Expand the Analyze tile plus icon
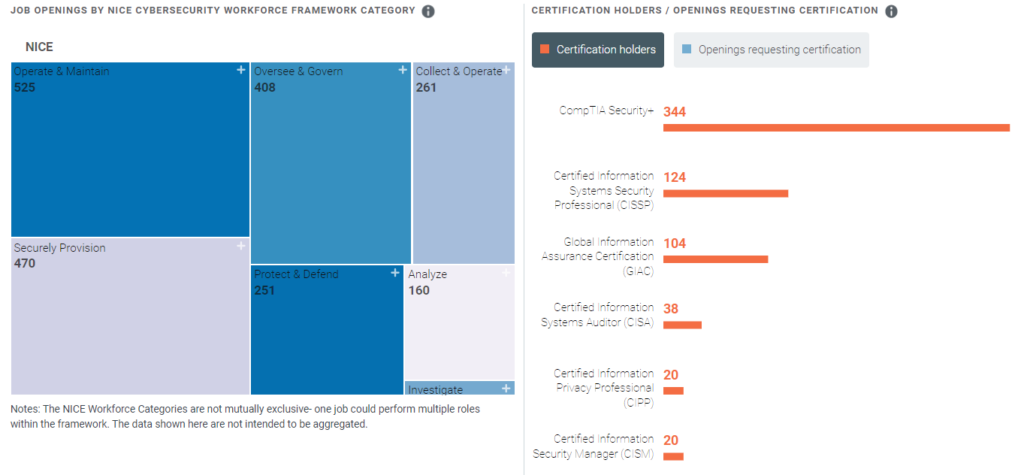The width and height of the screenshot is (1024, 475). 506,272
